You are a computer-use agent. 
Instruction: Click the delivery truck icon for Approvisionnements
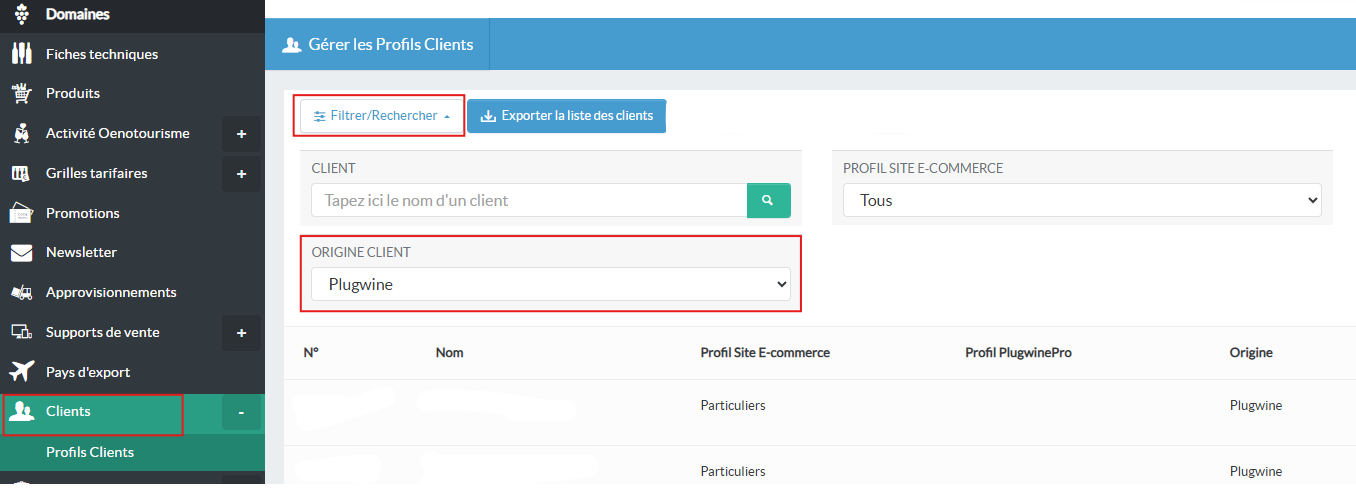[21, 292]
